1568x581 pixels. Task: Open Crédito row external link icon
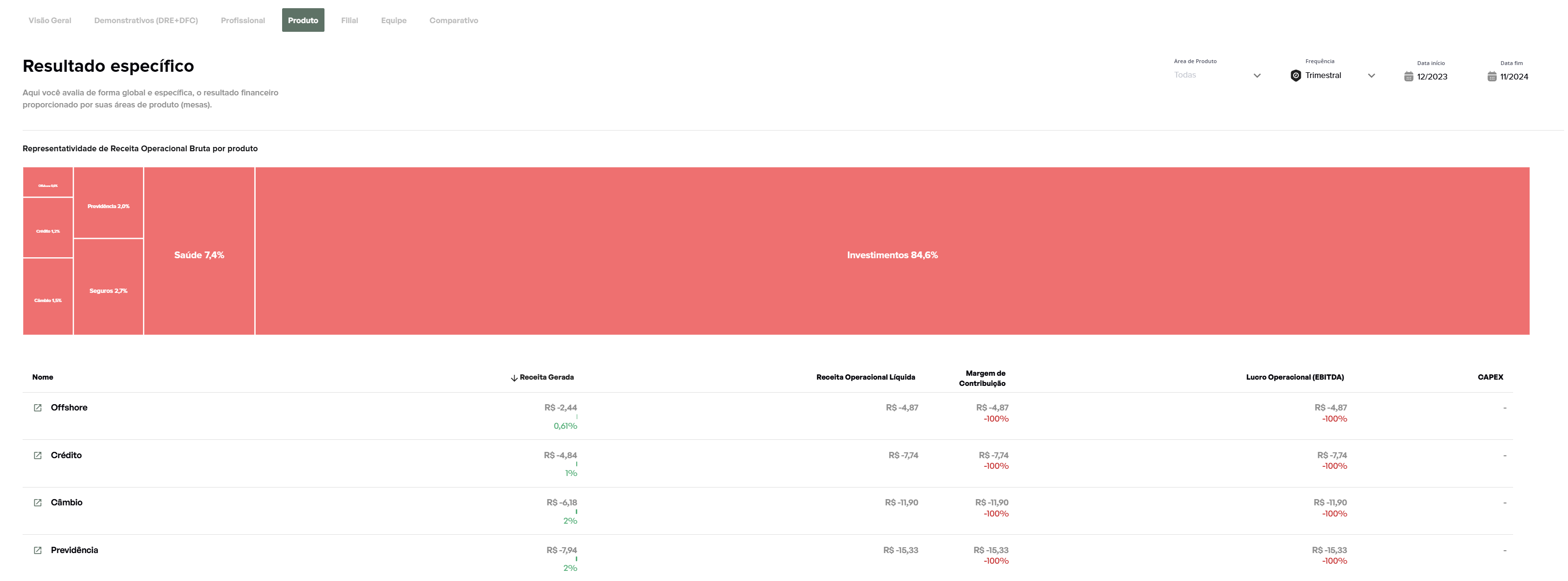click(x=37, y=456)
